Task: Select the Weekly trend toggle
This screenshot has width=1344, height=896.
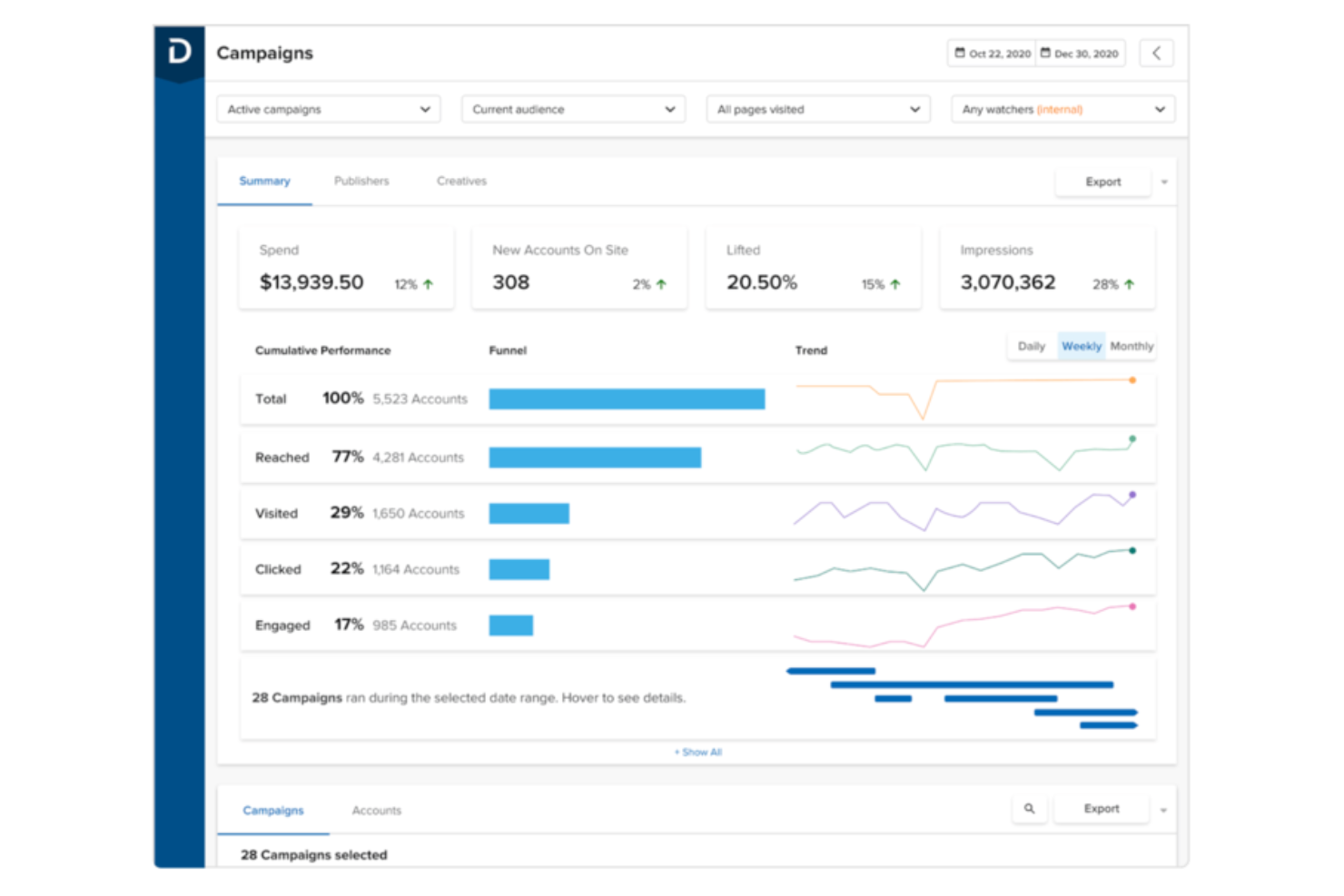Action: coord(1082,346)
